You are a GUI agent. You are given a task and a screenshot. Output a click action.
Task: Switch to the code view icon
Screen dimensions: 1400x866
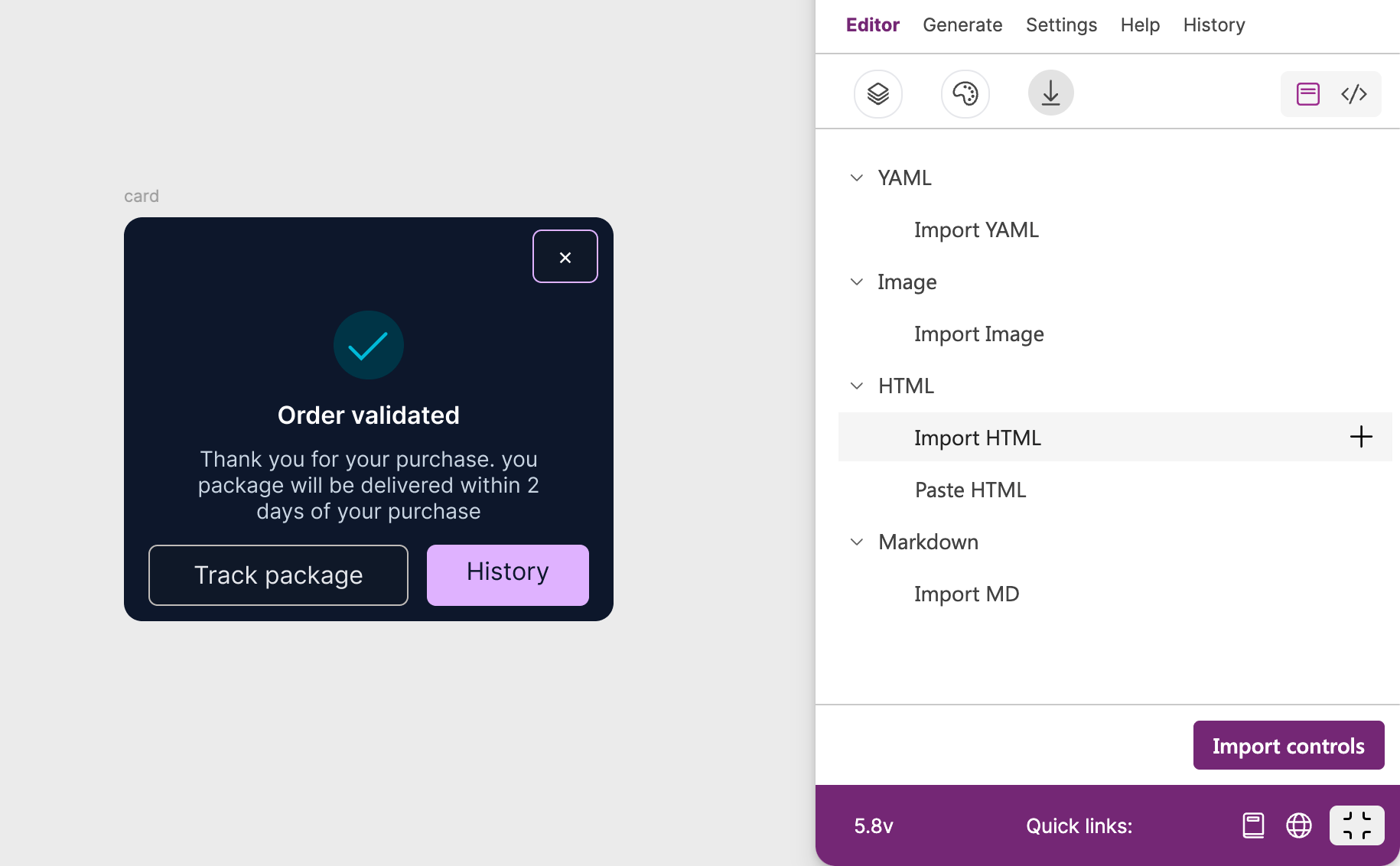1354,94
